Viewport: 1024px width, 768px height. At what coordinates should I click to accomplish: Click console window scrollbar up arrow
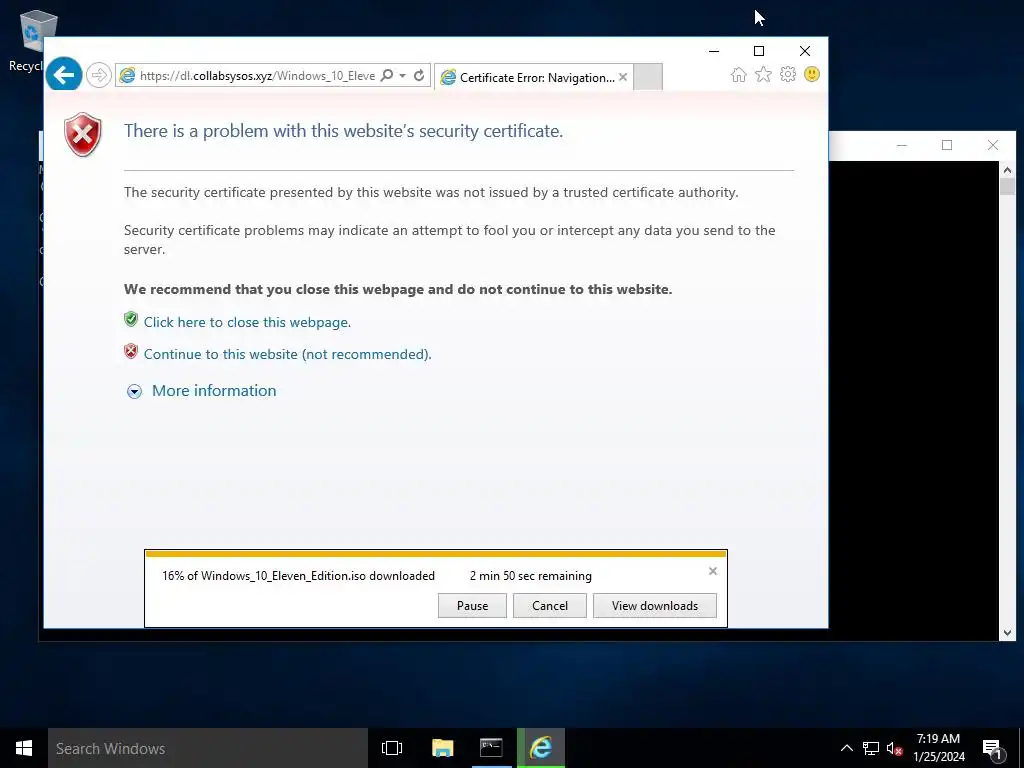pyautogui.click(x=1007, y=170)
